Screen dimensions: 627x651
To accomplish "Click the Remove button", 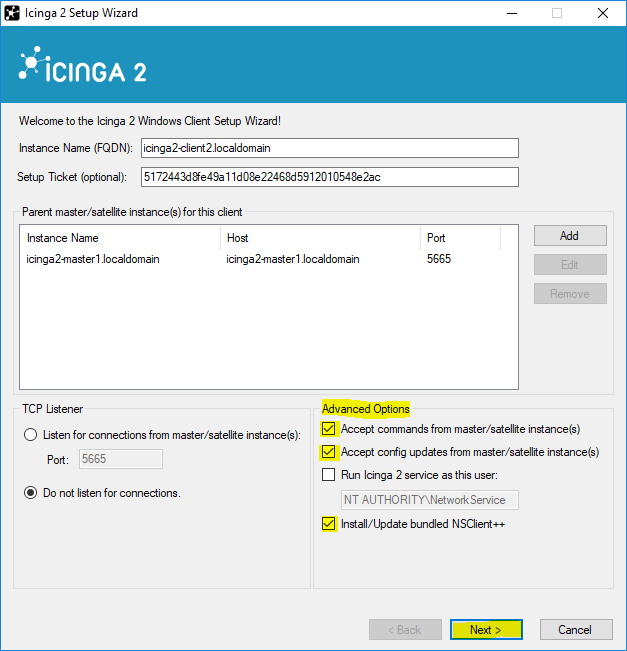I will click(x=570, y=294).
